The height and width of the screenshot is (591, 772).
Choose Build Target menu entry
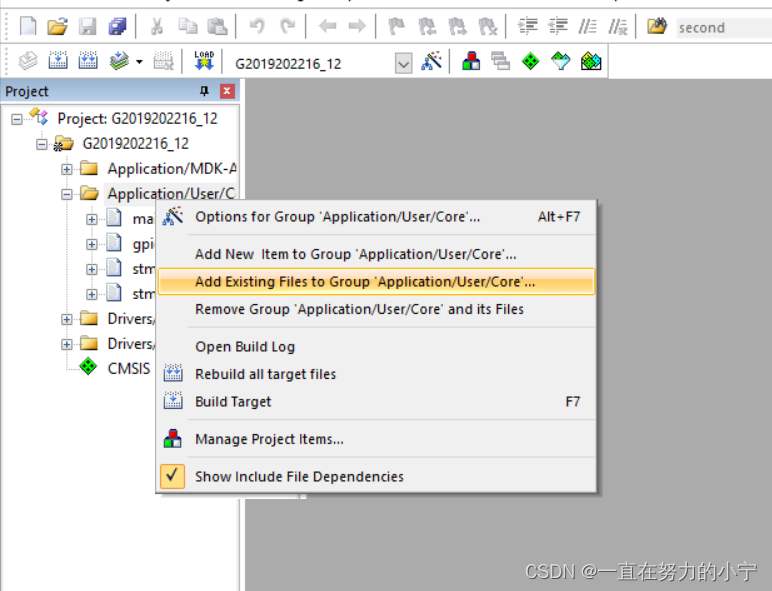pyautogui.click(x=377, y=402)
